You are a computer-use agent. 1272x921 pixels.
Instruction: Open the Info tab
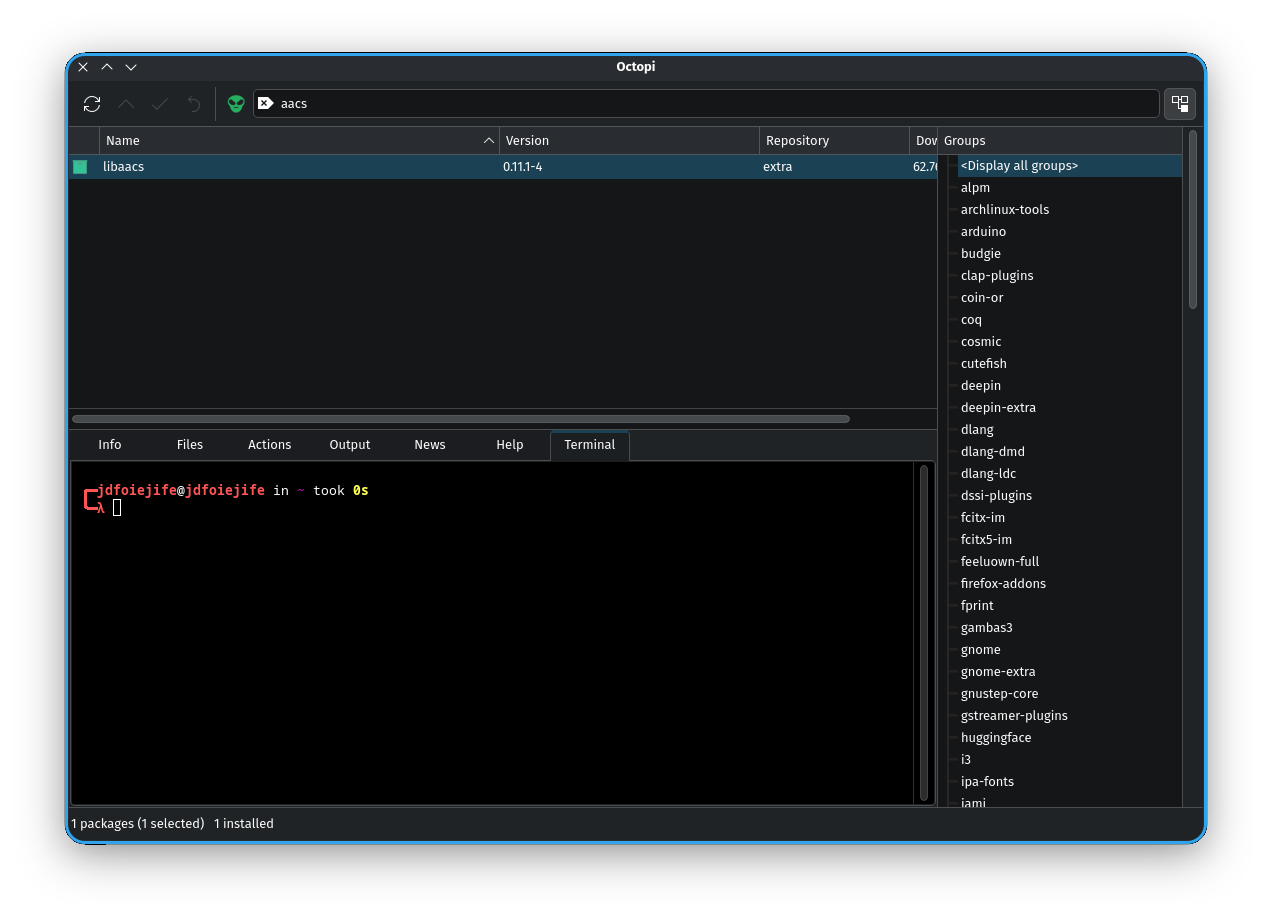pyautogui.click(x=110, y=445)
